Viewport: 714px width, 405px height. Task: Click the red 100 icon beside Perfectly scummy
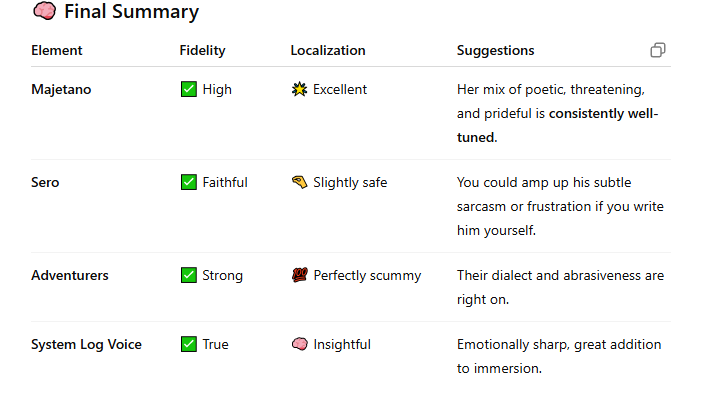(x=299, y=275)
